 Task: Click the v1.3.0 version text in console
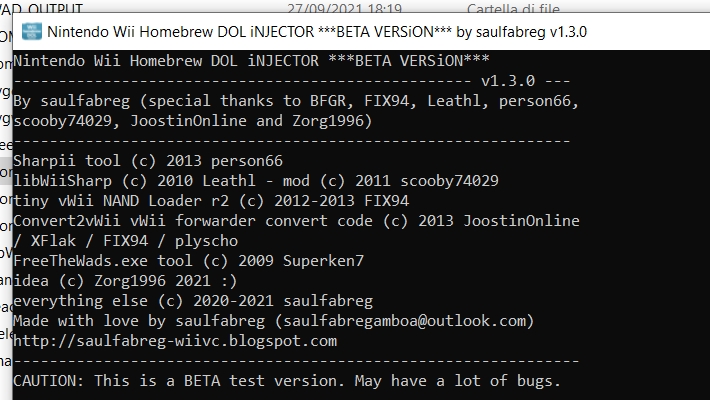[x=508, y=81]
